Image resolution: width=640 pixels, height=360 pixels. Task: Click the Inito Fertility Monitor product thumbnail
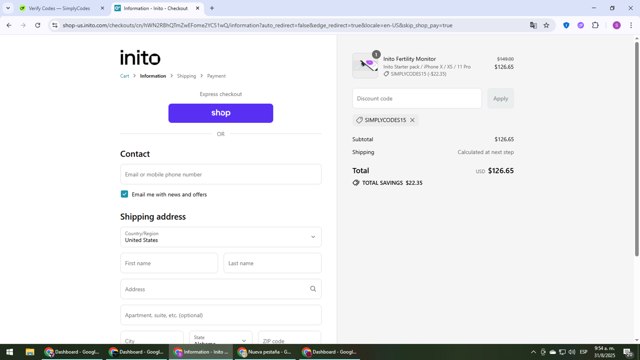coord(365,65)
